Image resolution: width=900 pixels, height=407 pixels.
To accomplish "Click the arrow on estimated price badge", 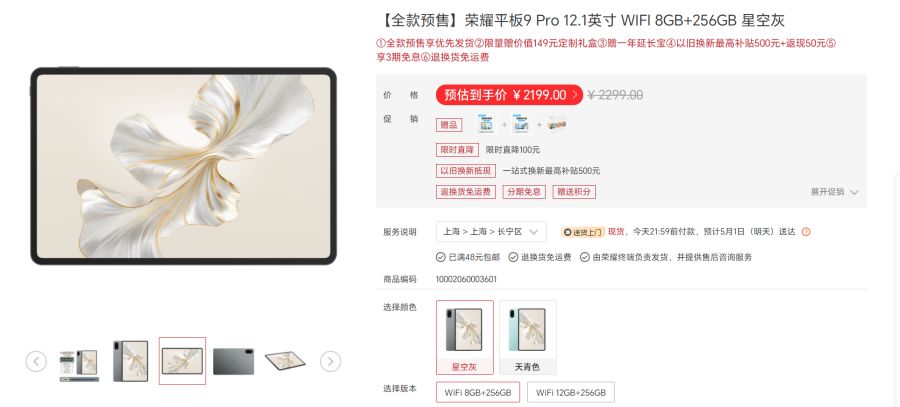I will click(575, 95).
